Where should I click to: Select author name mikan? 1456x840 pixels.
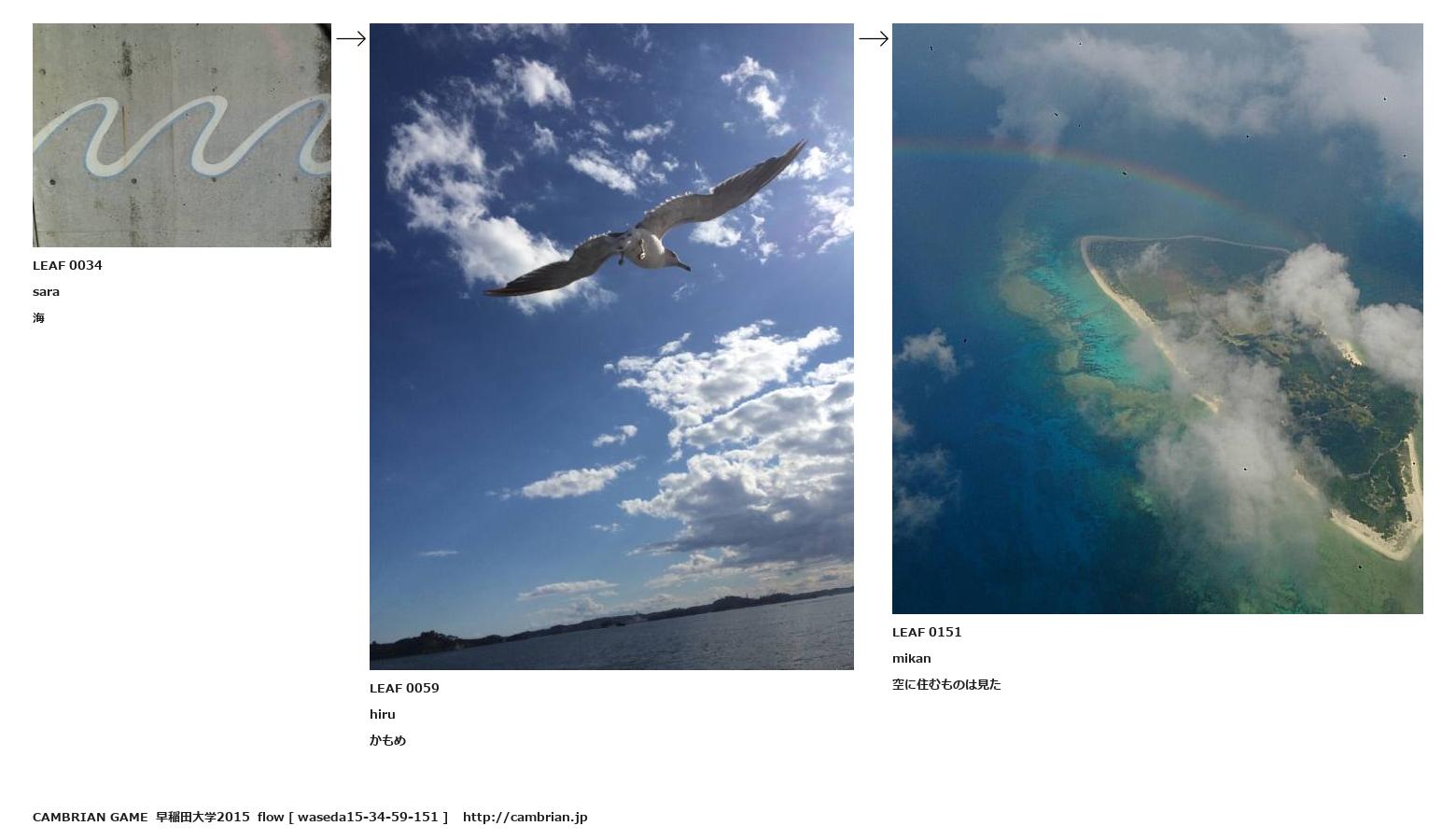point(912,658)
